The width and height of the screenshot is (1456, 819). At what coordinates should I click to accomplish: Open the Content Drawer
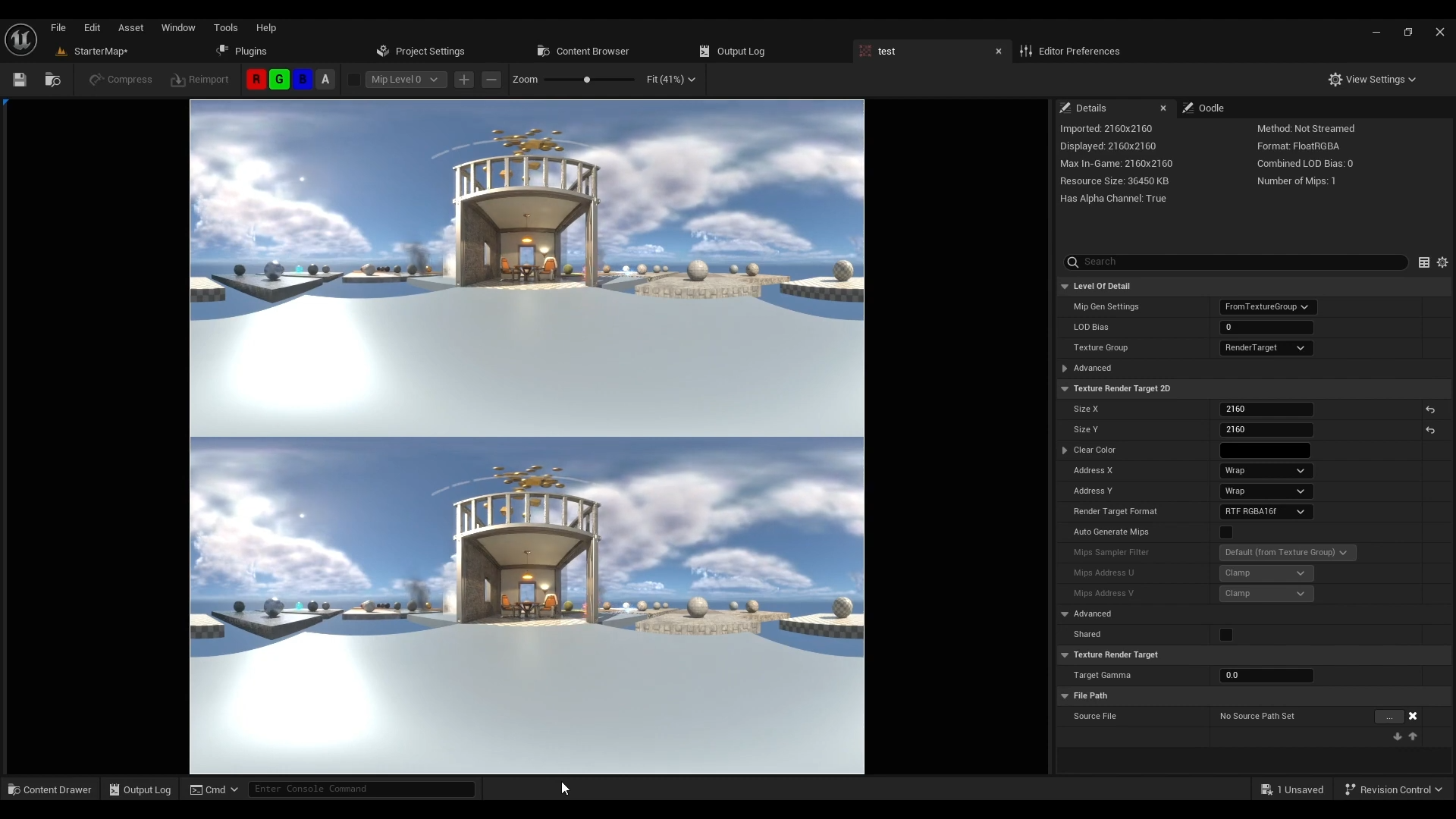[x=49, y=789]
